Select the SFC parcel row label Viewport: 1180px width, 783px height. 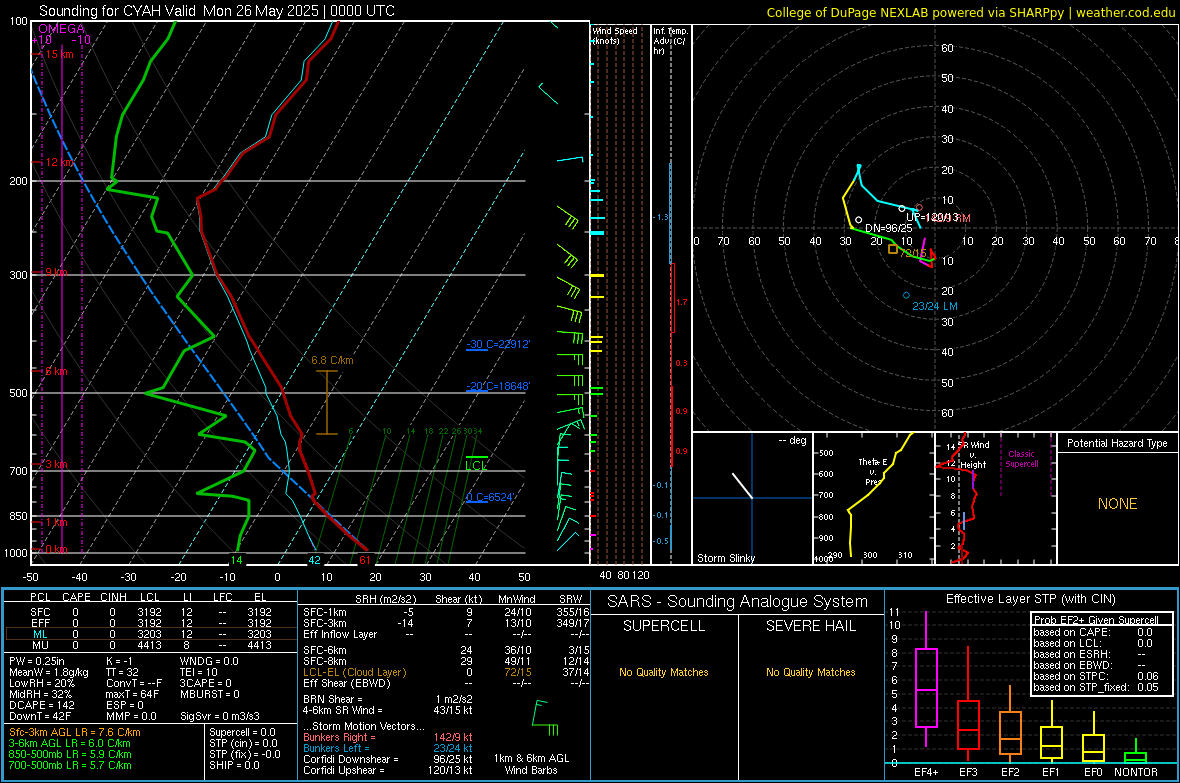[x=40, y=612]
